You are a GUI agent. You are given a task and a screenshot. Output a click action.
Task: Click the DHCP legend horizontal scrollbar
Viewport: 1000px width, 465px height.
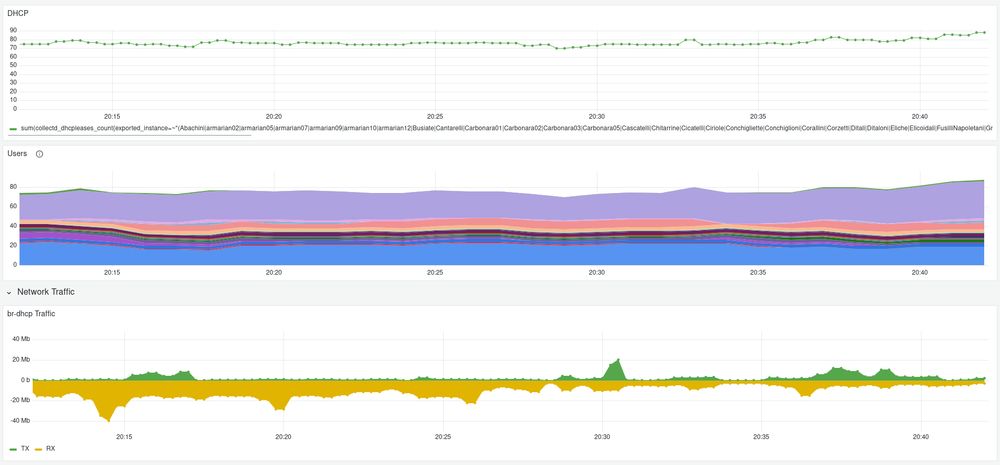click(129, 135)
